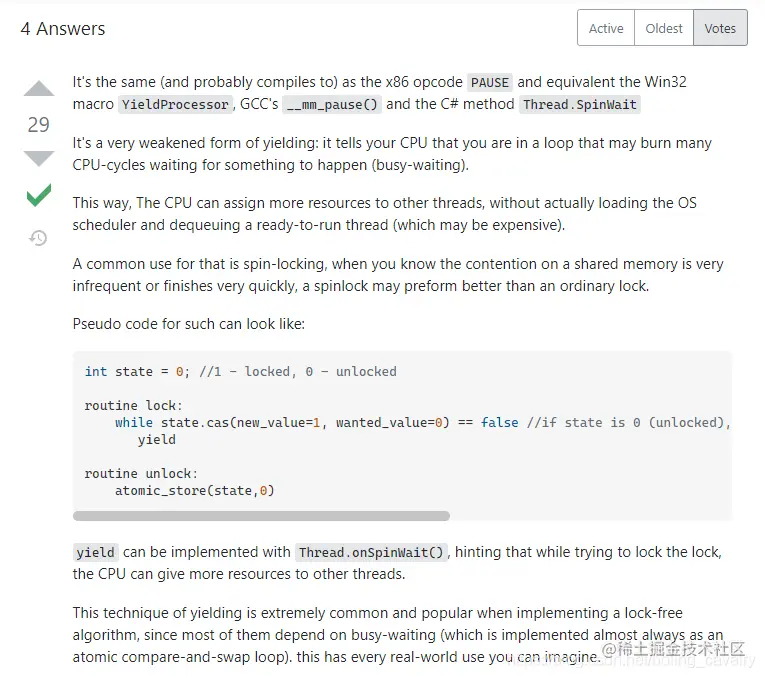
Task: Click the "4 Answers" heading
Action: click(63, 29)
